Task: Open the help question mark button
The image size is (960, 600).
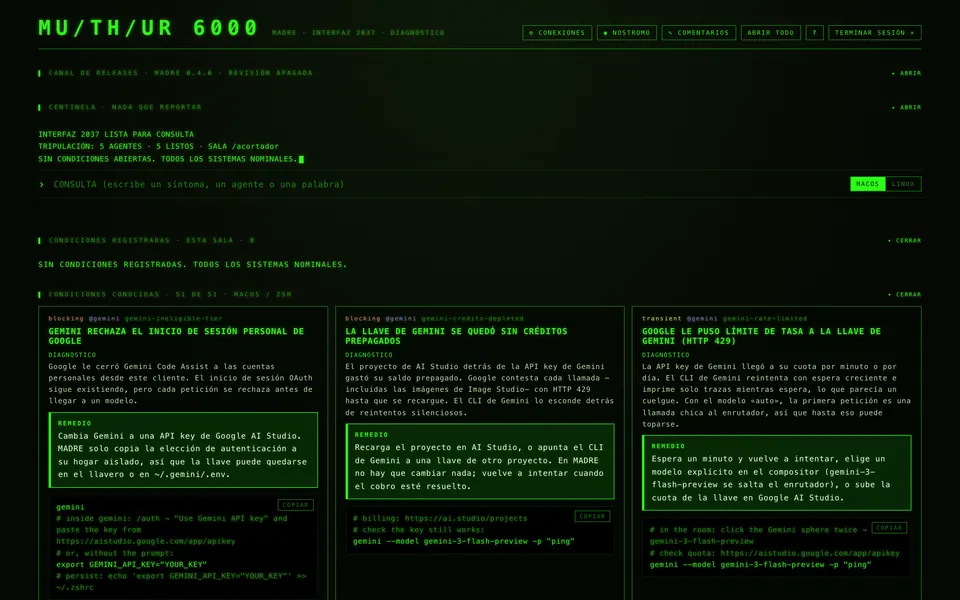Action: (814, 32)
